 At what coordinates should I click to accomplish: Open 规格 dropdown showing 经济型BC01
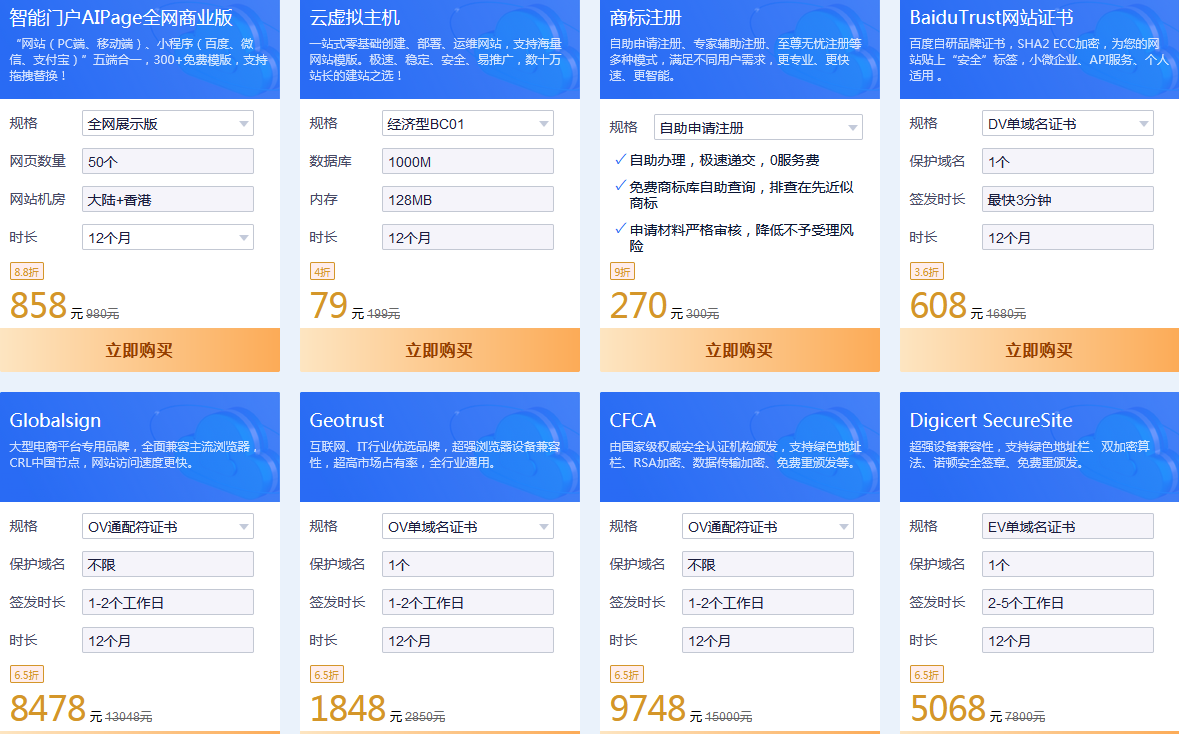click(x=468, y=123)
